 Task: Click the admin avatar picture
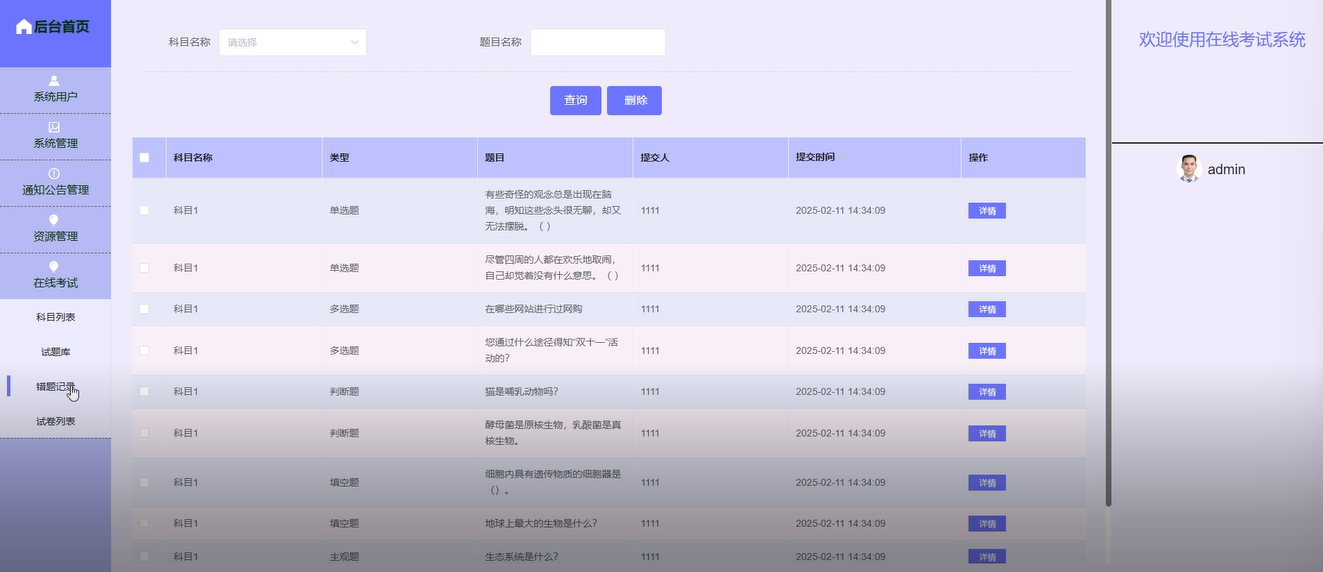1188,169
